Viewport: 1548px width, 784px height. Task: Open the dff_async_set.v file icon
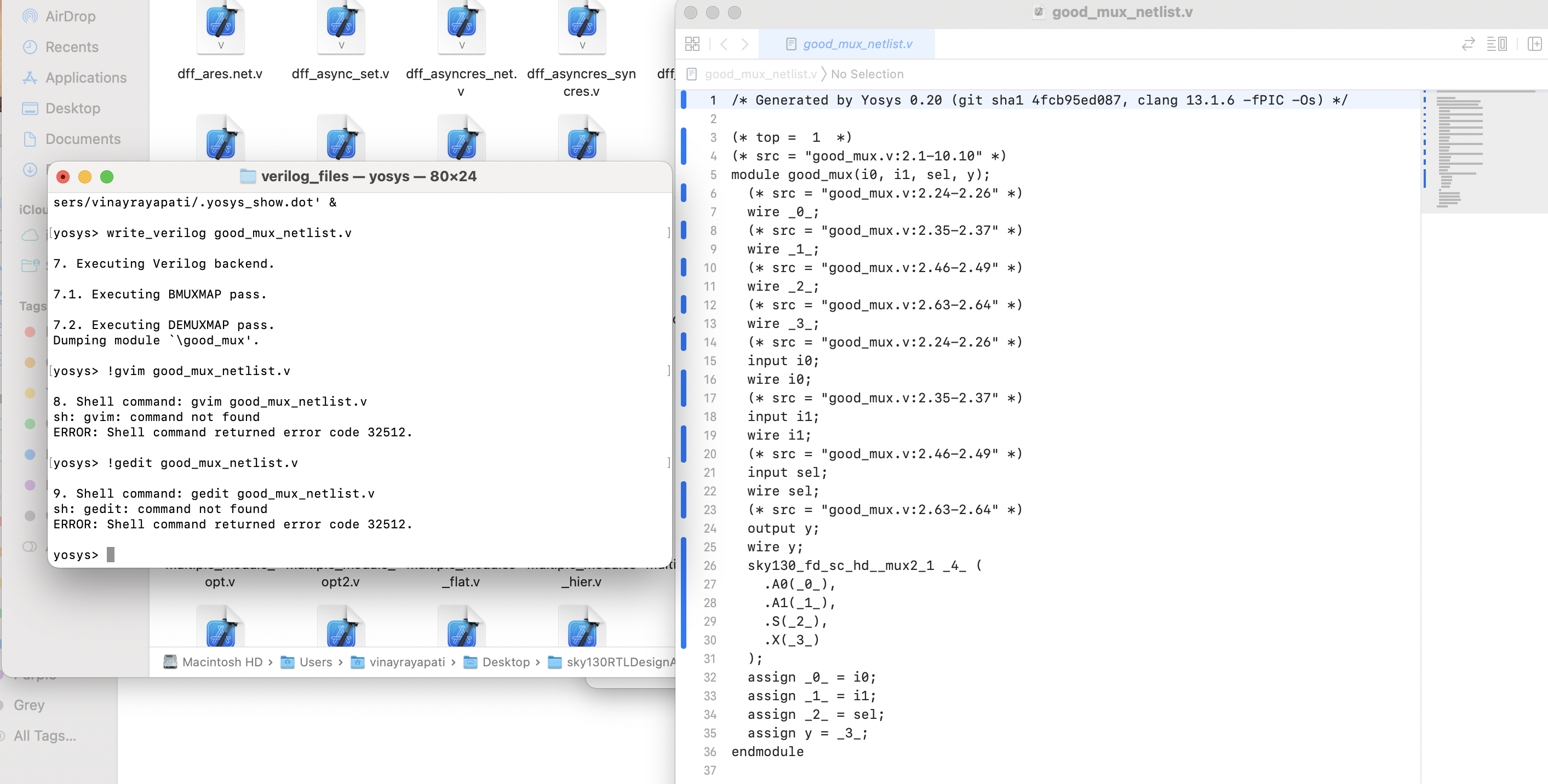coord(341,26)
